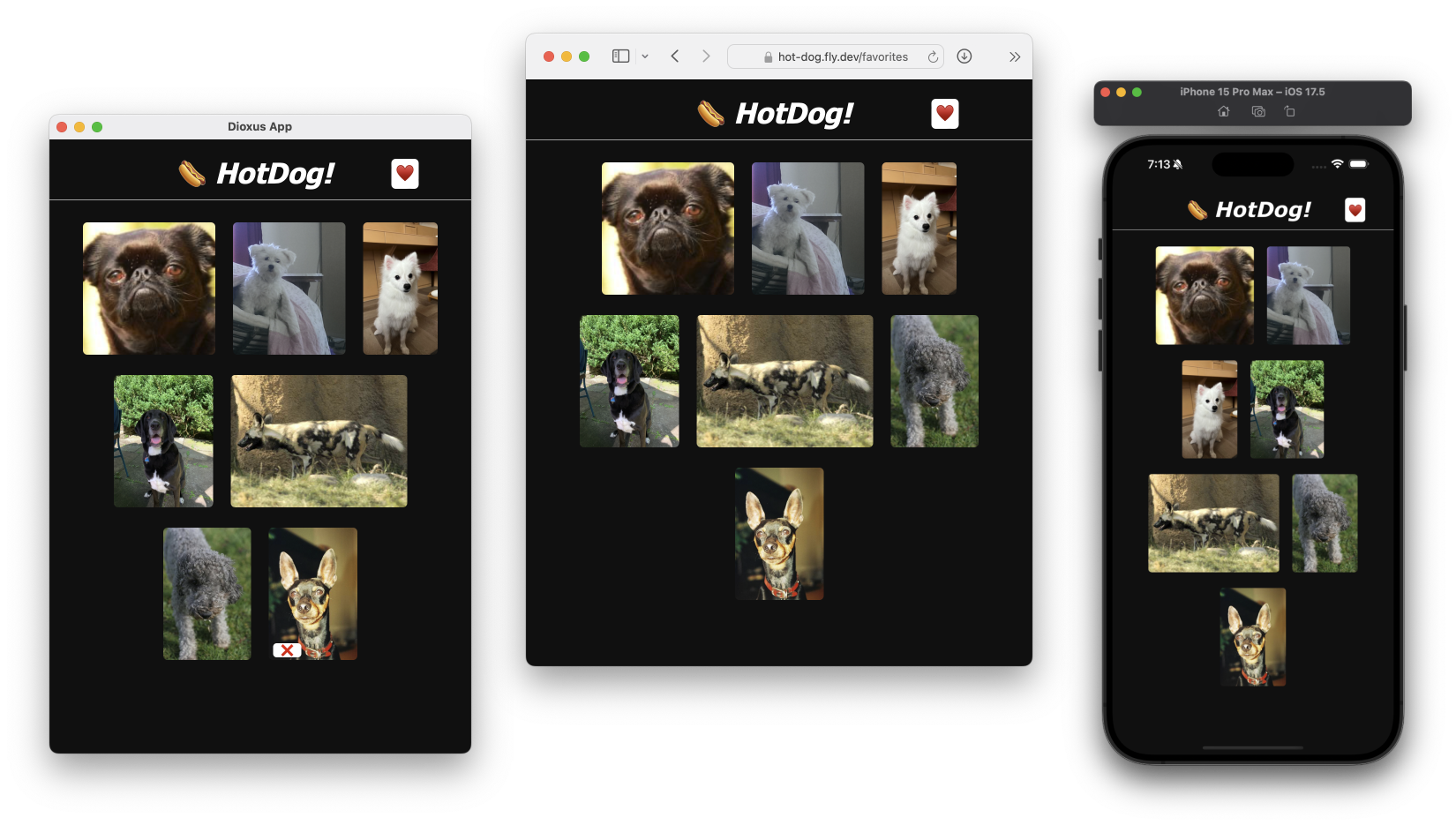Rotate the simulator device icon
The height and width of the screenshot is (825, 1456).
[x=1289, y=111]
